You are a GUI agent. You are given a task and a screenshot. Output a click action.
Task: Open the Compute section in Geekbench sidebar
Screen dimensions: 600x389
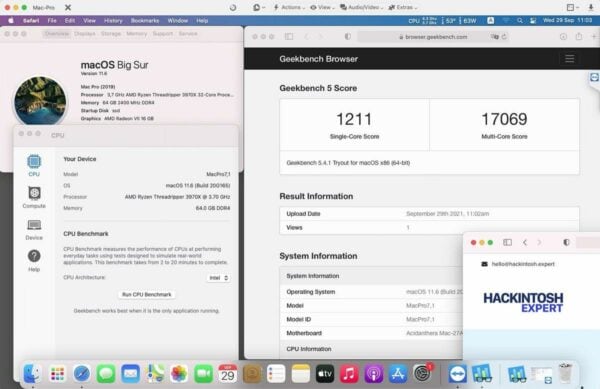[x=34, y=197]
